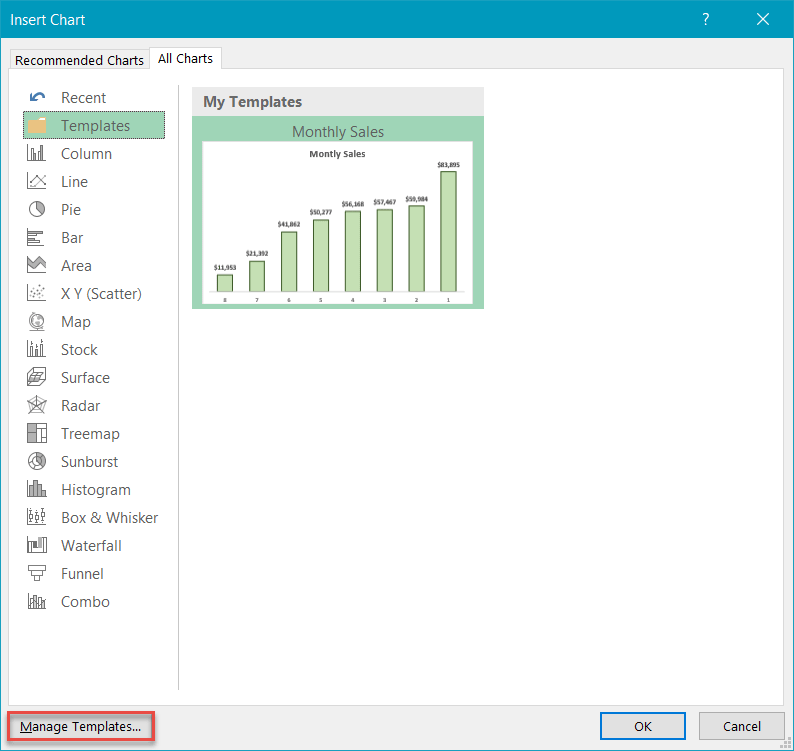794x751 pixels.
Task: Choose the Stock category label
Action: [x=79, y=349]
